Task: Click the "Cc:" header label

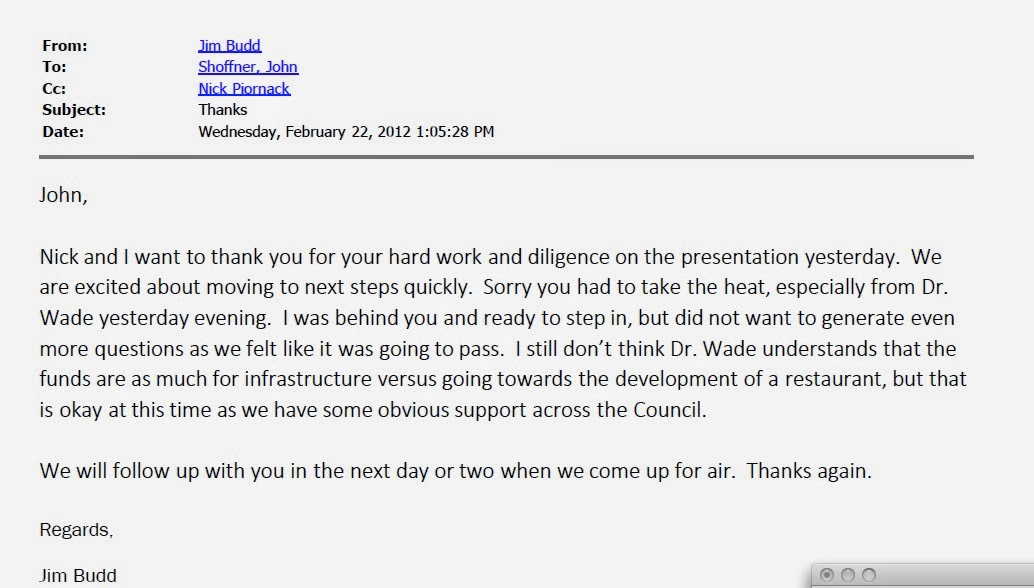Action: click(x=54, y=88)
